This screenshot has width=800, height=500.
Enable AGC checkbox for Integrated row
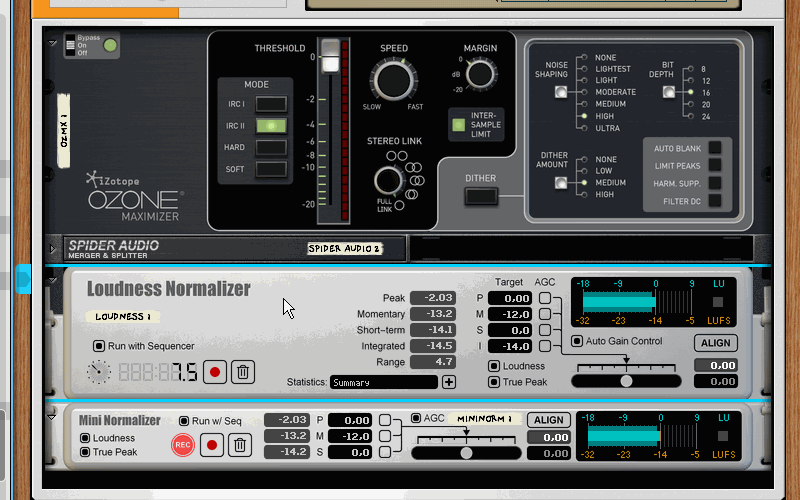(545, 346)
